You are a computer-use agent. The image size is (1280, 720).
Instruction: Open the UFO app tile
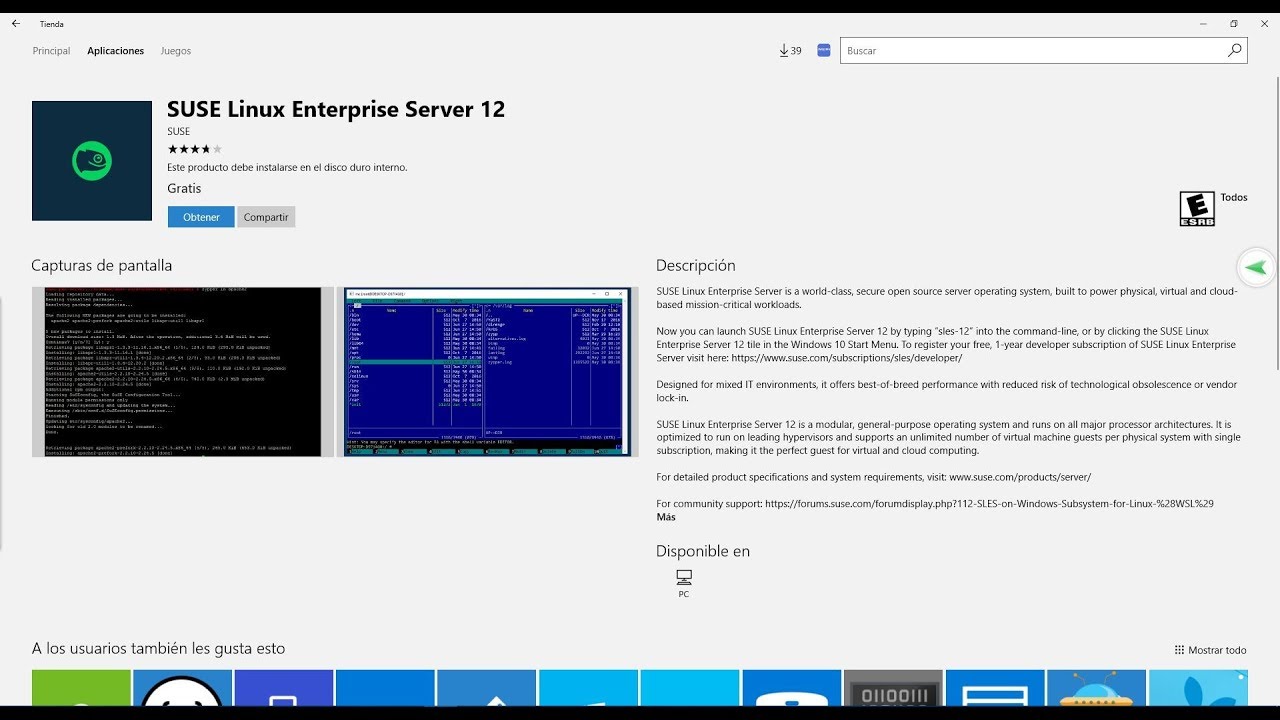pos(1096,688)
